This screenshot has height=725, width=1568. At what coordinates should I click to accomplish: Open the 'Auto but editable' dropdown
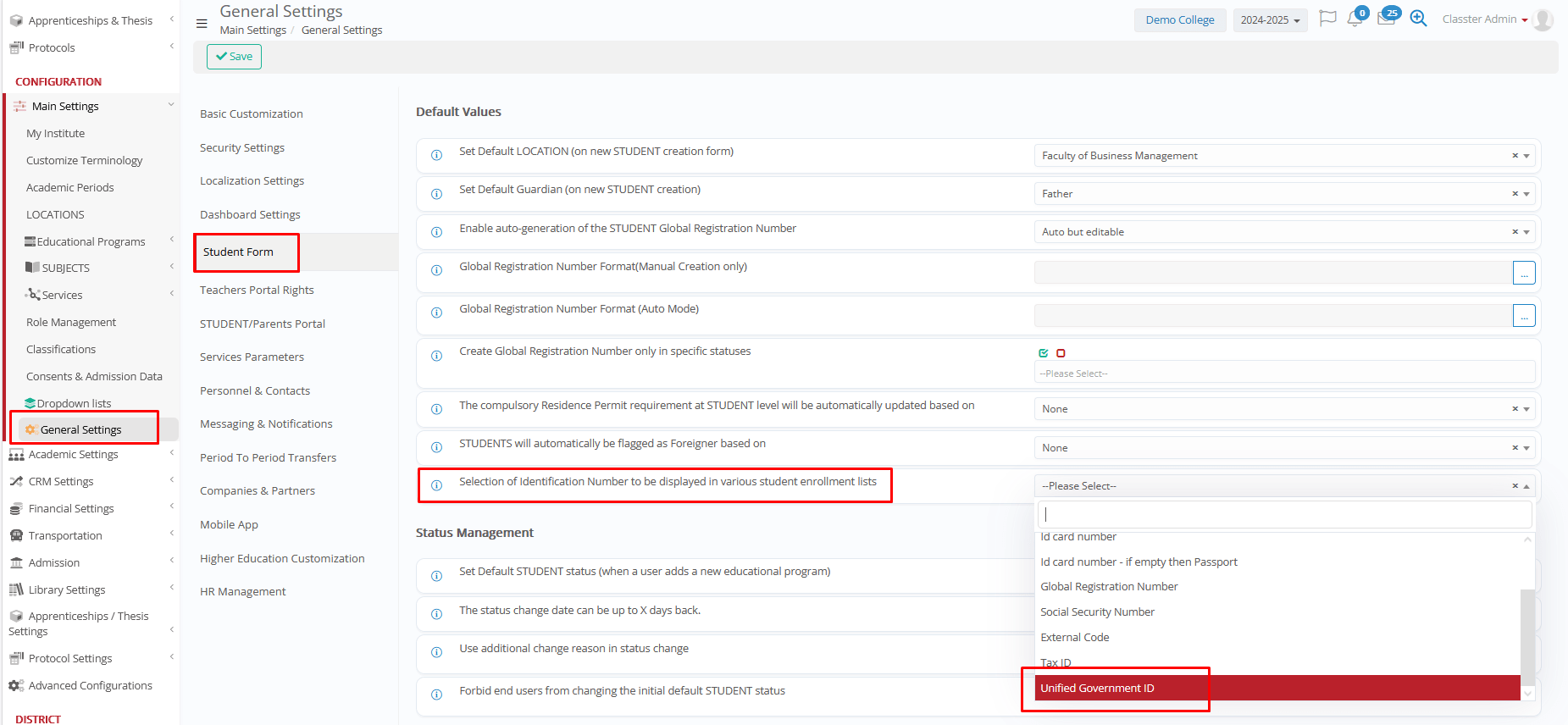pyautogui.click(x=1526, y=232)
